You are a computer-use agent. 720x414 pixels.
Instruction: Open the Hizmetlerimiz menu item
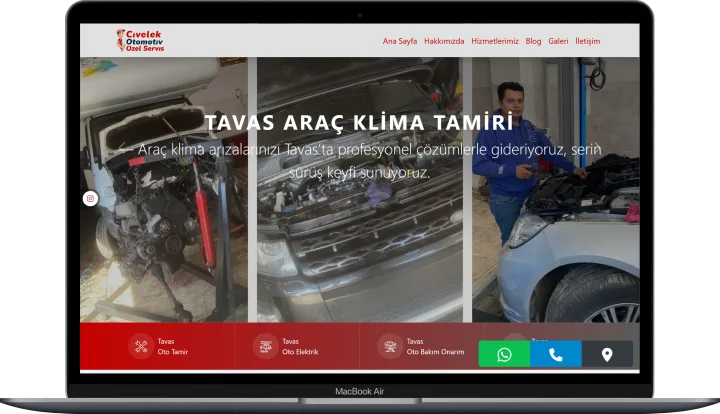495,41
